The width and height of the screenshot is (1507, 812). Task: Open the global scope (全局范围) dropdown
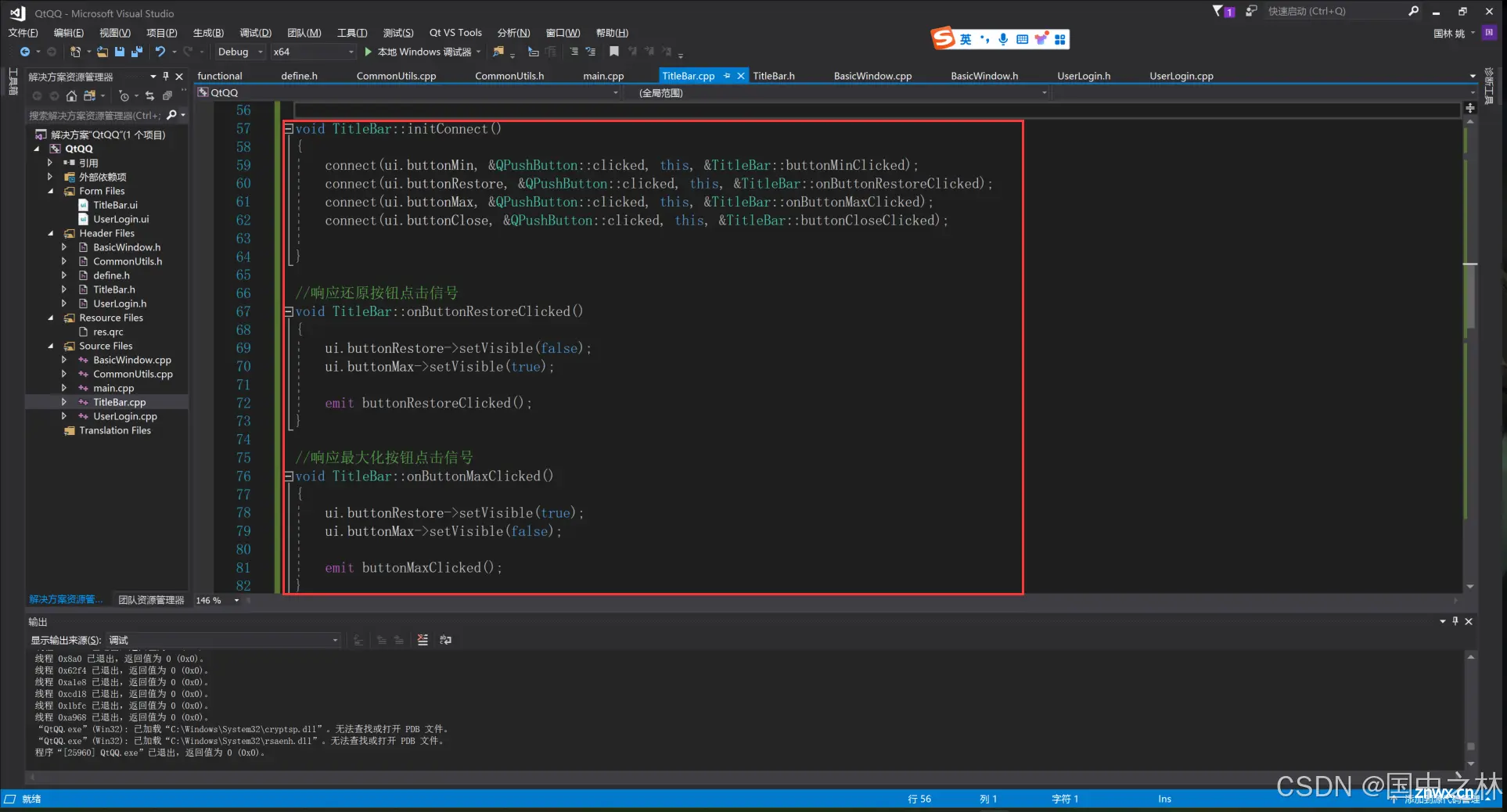[x=841, y=92]
